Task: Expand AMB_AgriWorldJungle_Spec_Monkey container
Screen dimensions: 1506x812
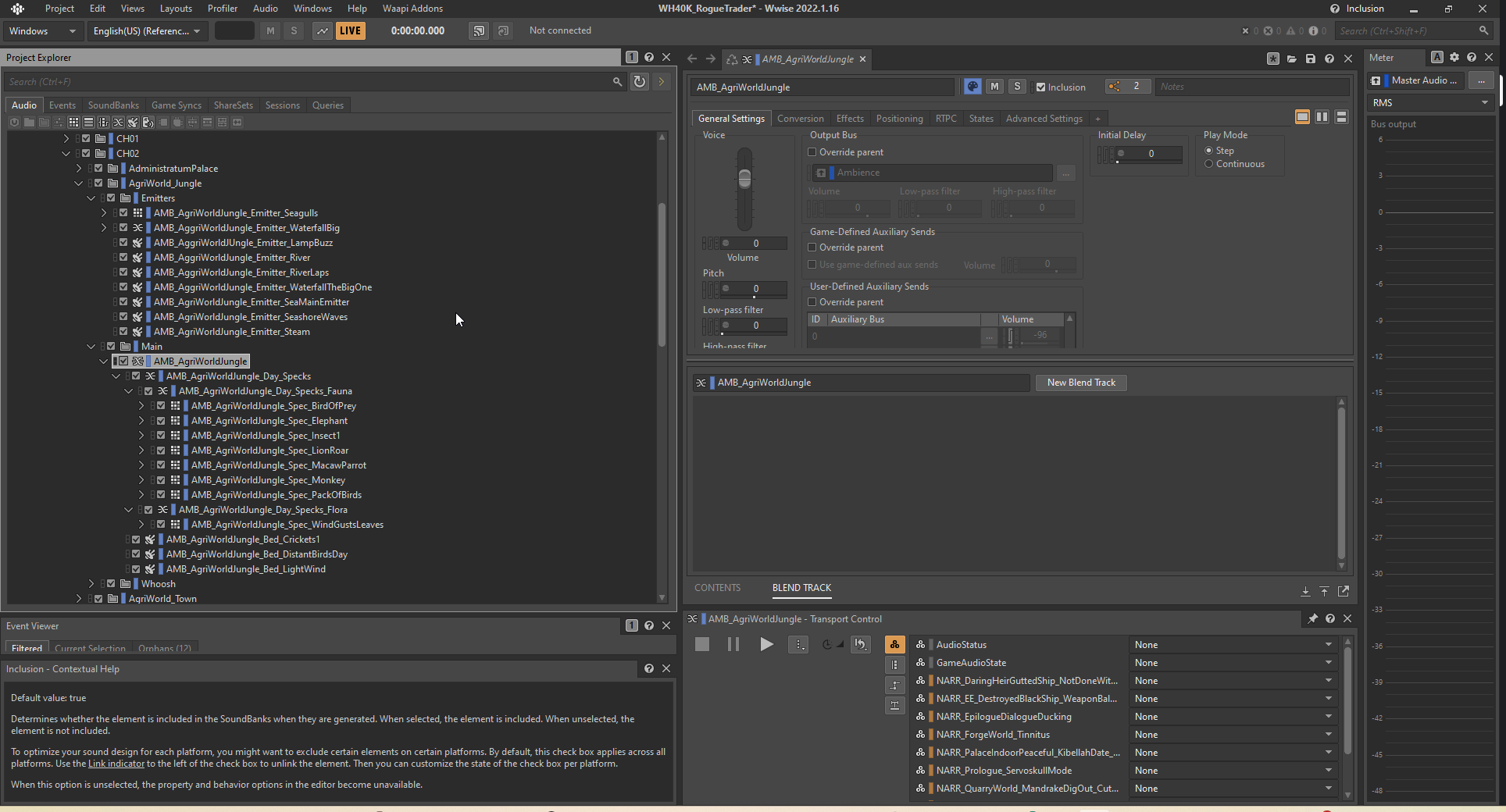Action: pos(141,479)
